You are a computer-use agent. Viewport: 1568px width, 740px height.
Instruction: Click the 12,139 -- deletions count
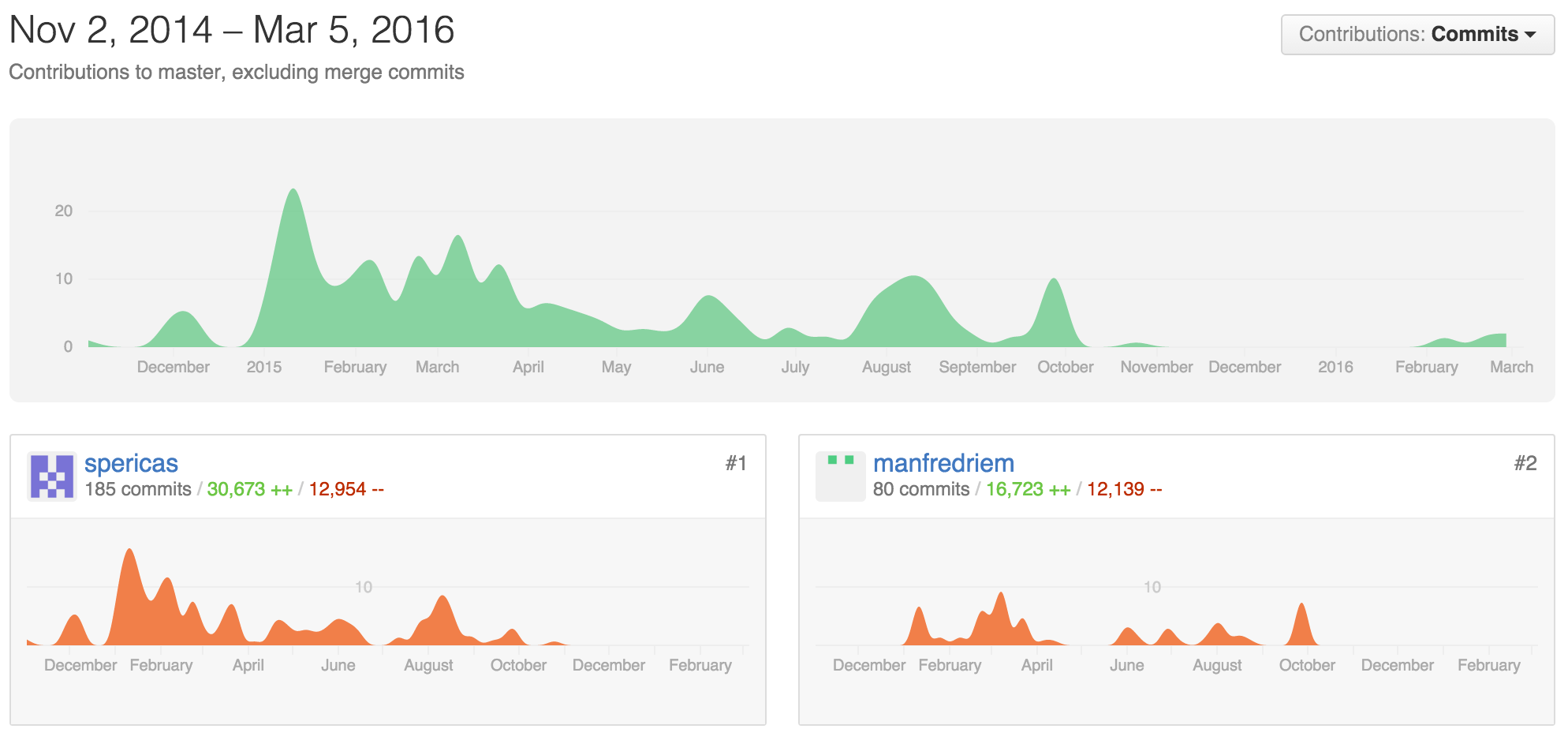click(1124, 489)
